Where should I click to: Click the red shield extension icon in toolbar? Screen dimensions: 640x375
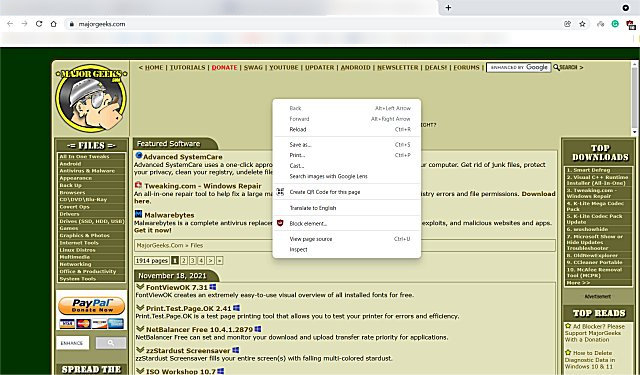pyautogui.click(x=631, y=25)
